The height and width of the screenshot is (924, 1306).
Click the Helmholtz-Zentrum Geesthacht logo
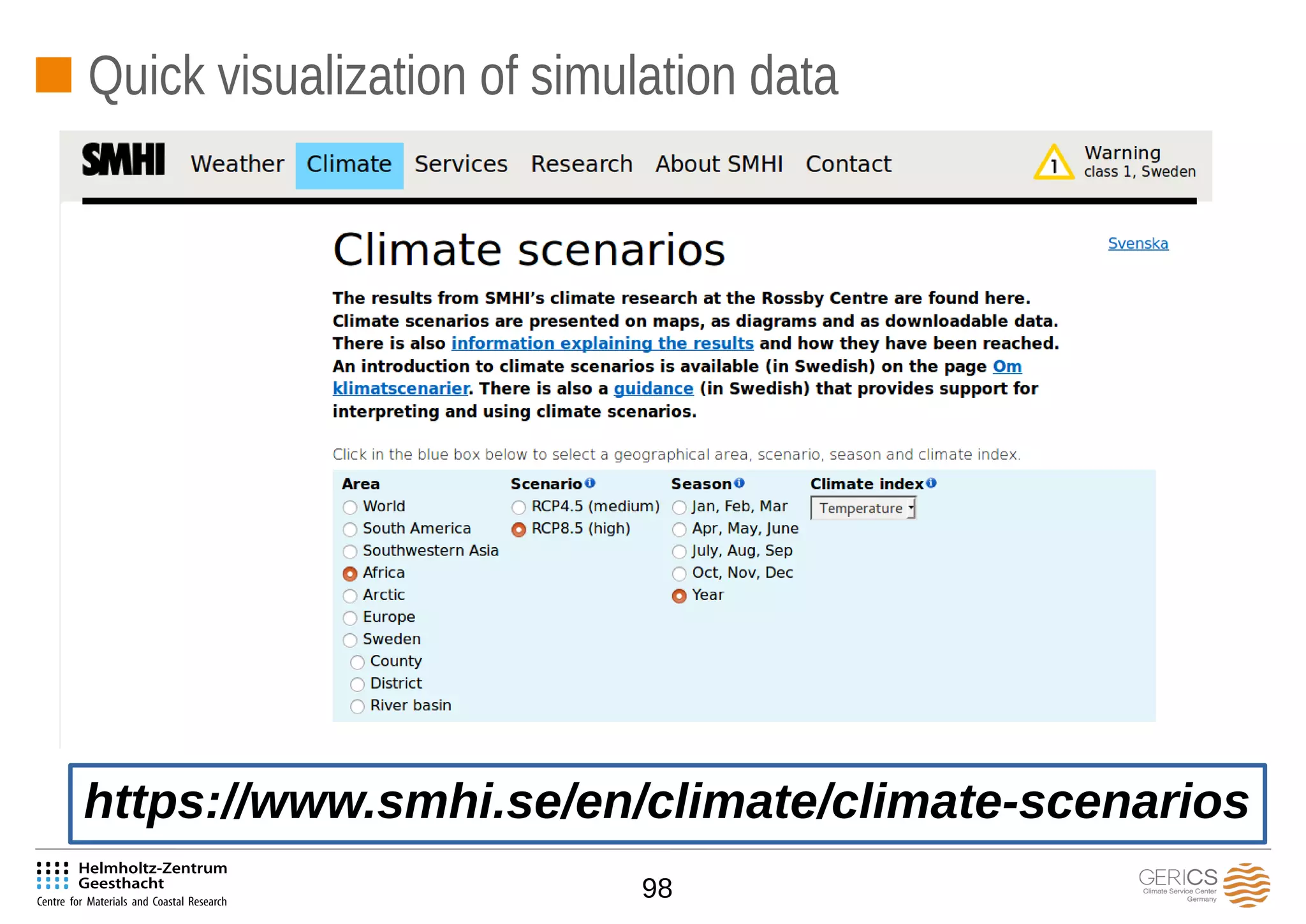point(132,884)
